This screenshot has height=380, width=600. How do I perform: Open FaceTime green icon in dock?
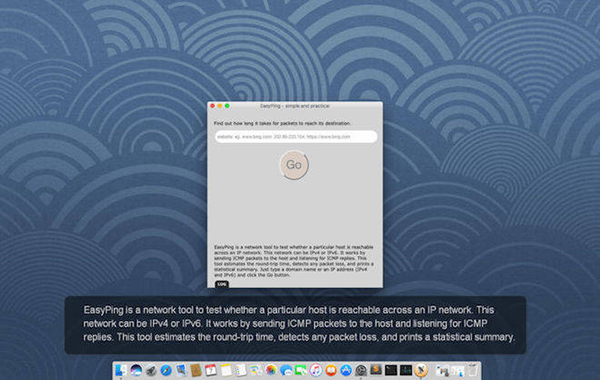coord(301,370)
